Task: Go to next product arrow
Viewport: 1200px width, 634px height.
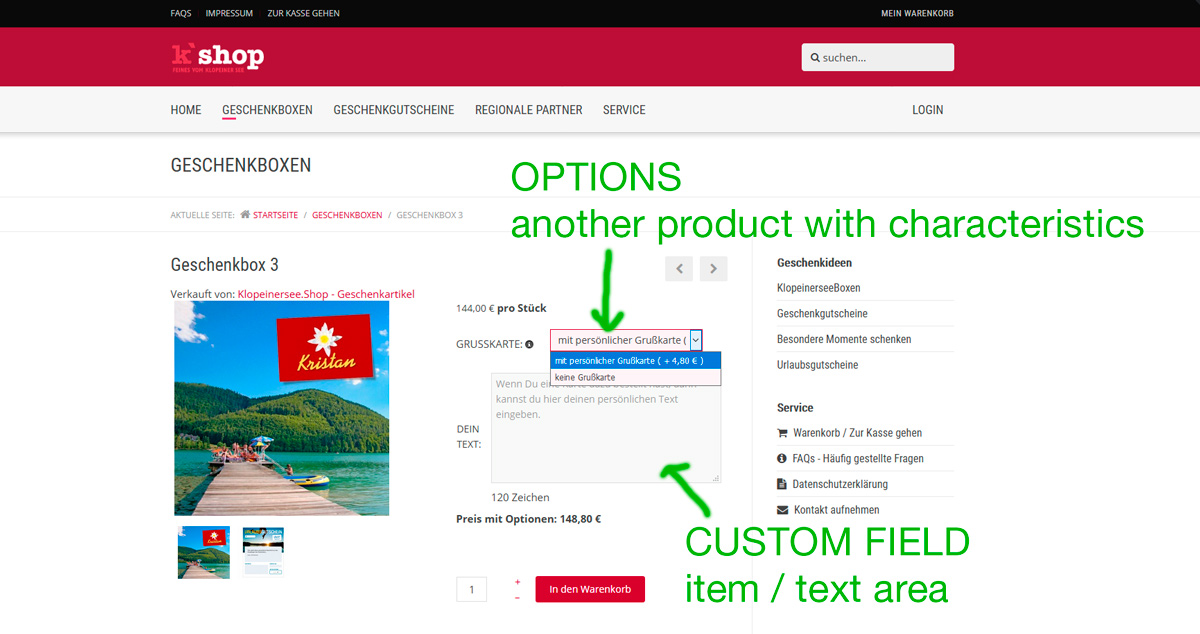Action: [x=714, y=269]
